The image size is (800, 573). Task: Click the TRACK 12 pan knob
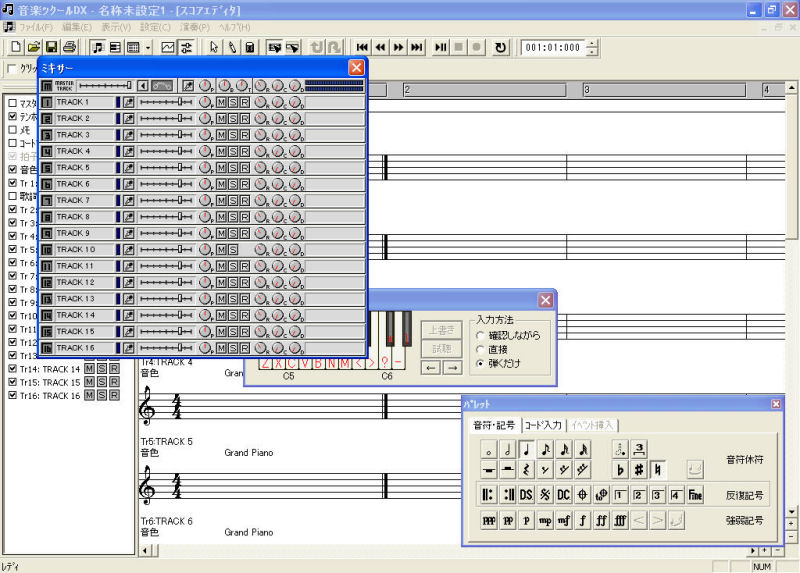(205, 283)
